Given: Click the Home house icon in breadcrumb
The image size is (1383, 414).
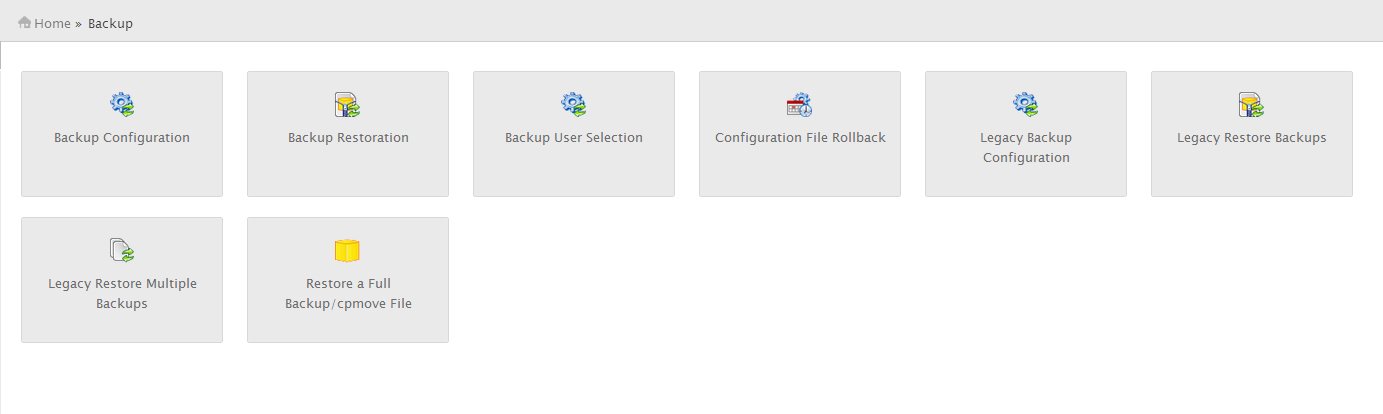Looking at the screenshot, I should (x=25, y=22).
